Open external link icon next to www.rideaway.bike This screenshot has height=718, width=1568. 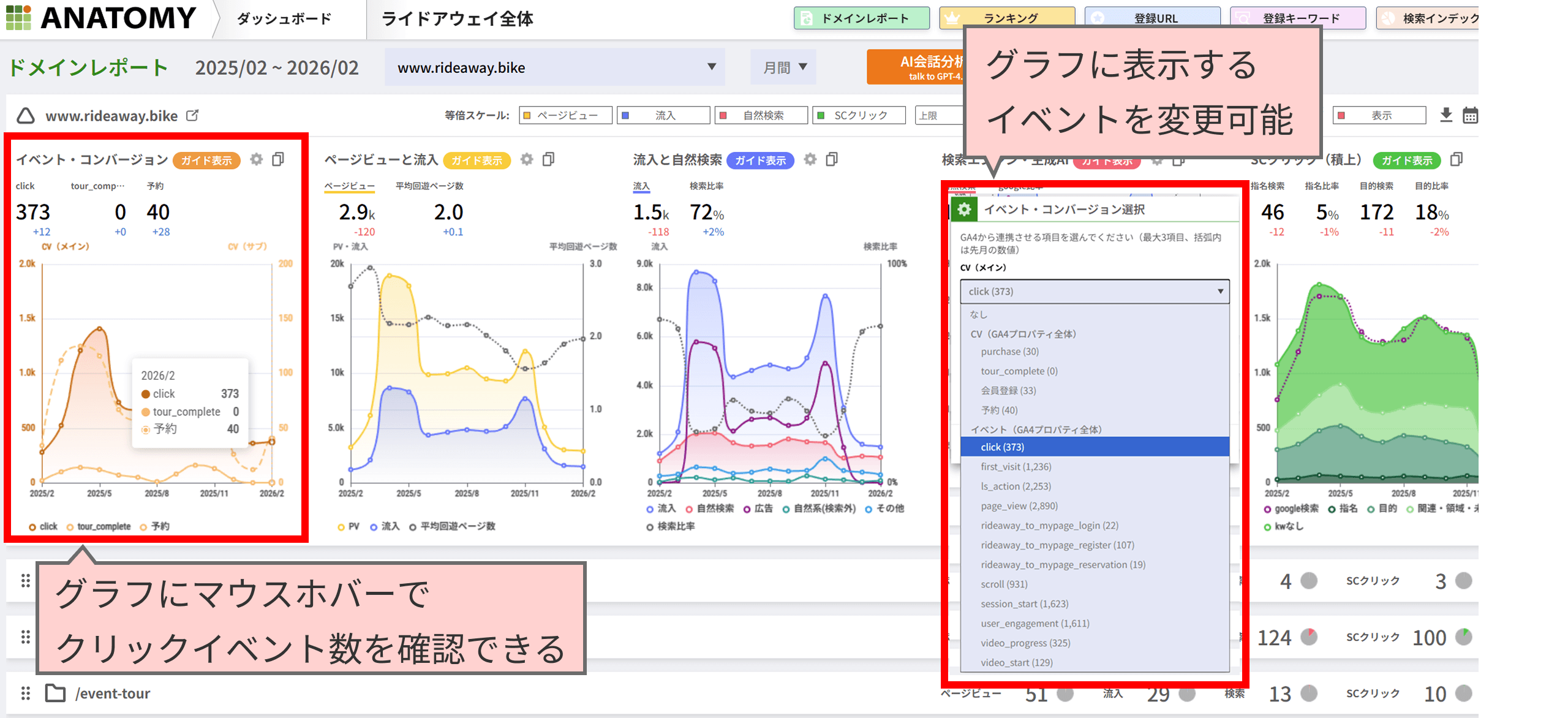[x=192, y=115]
